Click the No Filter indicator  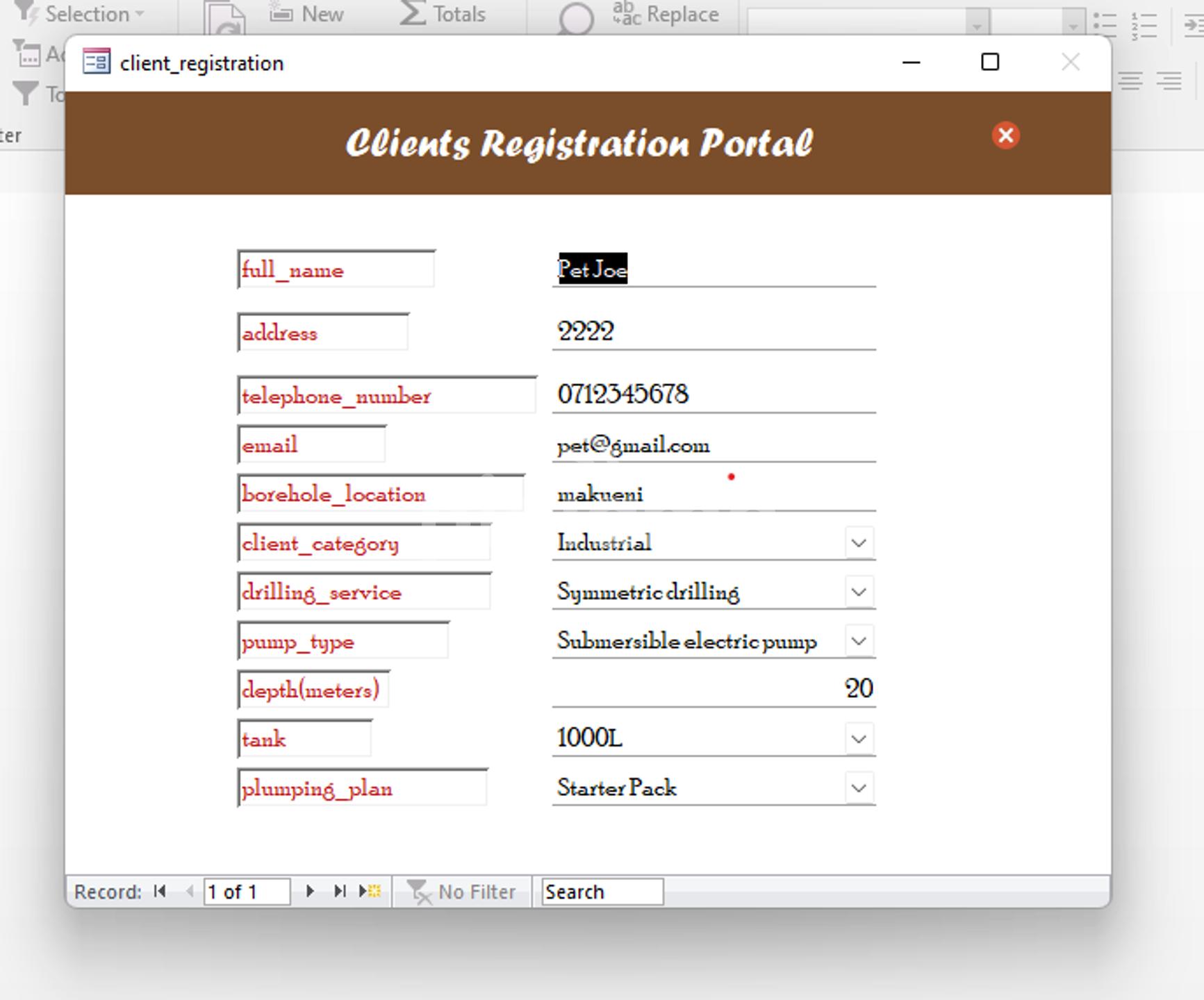[x=462, y=892]
